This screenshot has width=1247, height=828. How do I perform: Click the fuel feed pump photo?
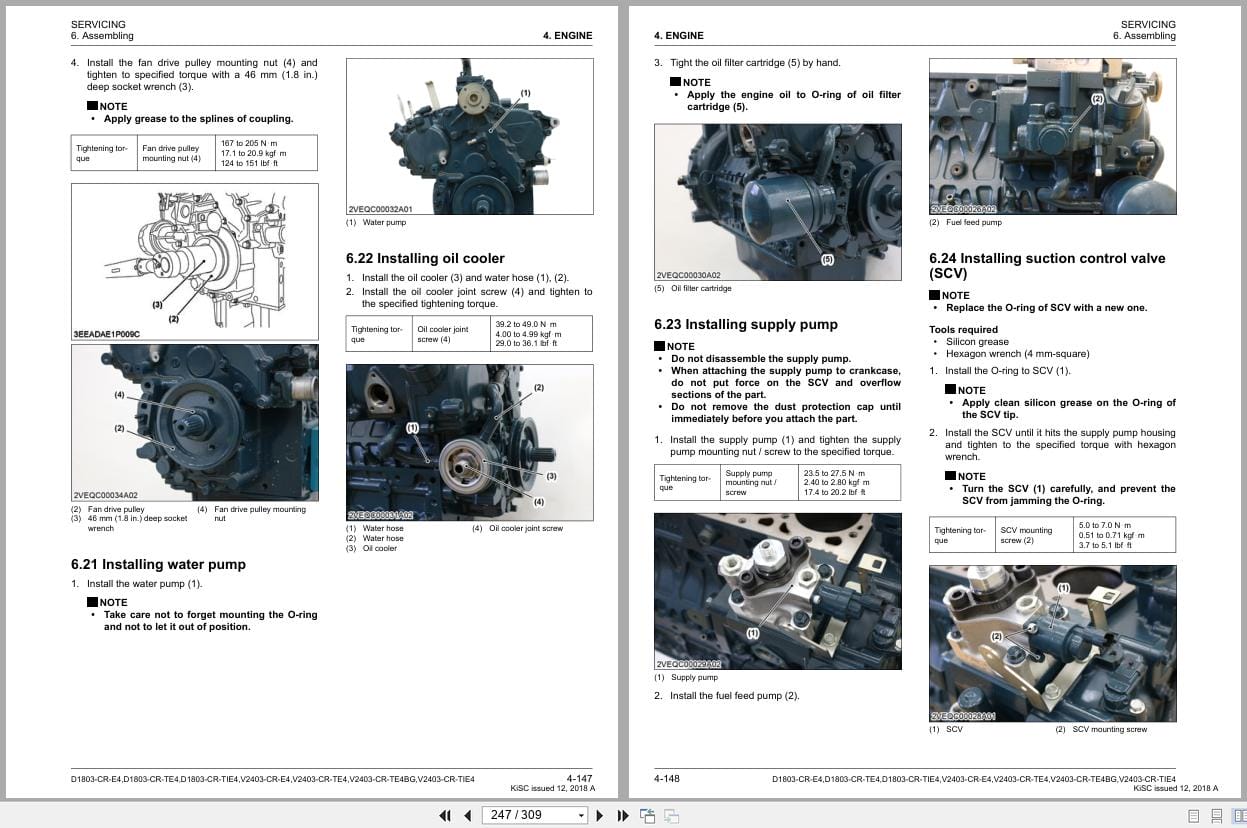click(x=1052, y=136)
